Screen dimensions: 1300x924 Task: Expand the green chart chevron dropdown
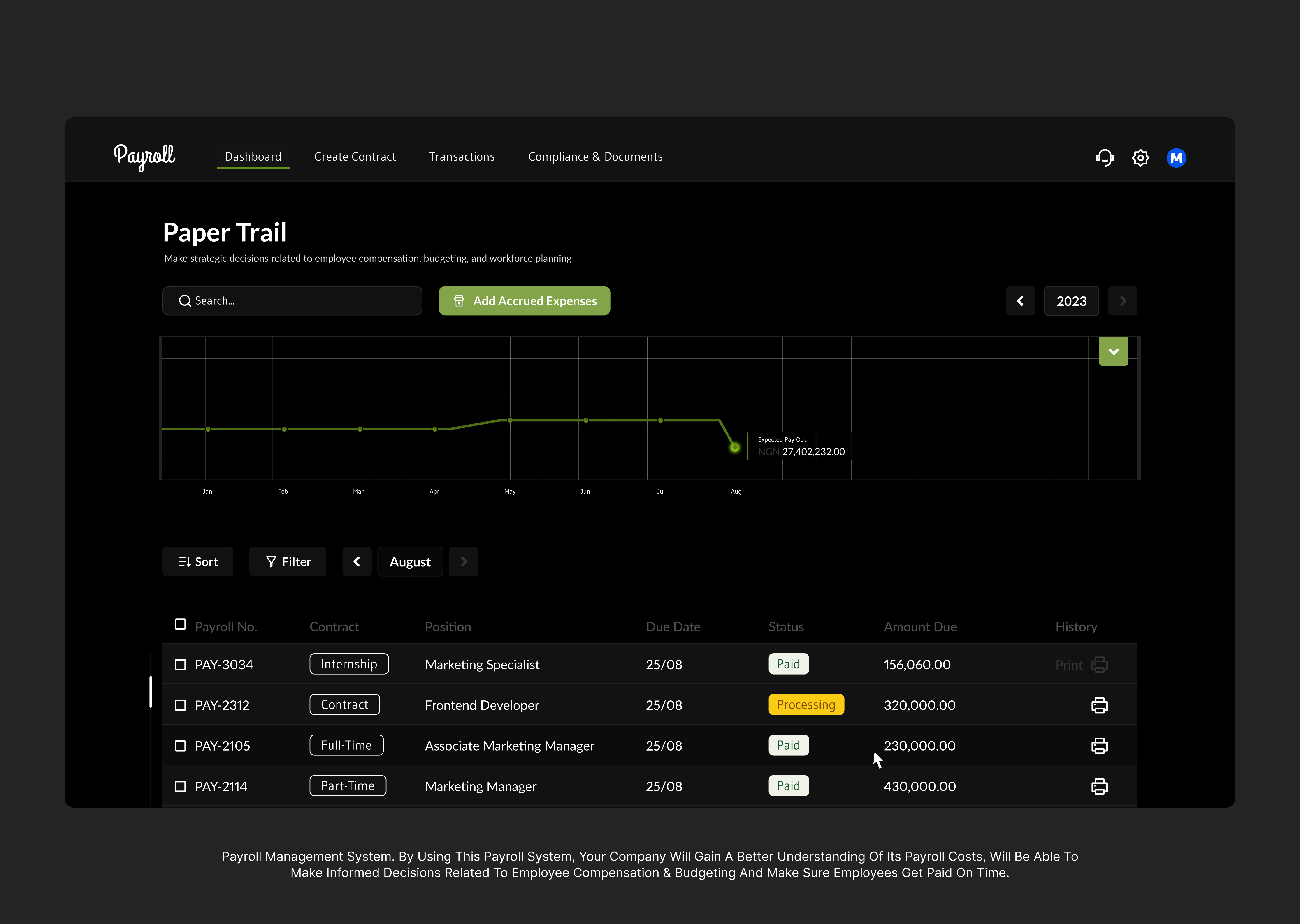coord(1113,351)
